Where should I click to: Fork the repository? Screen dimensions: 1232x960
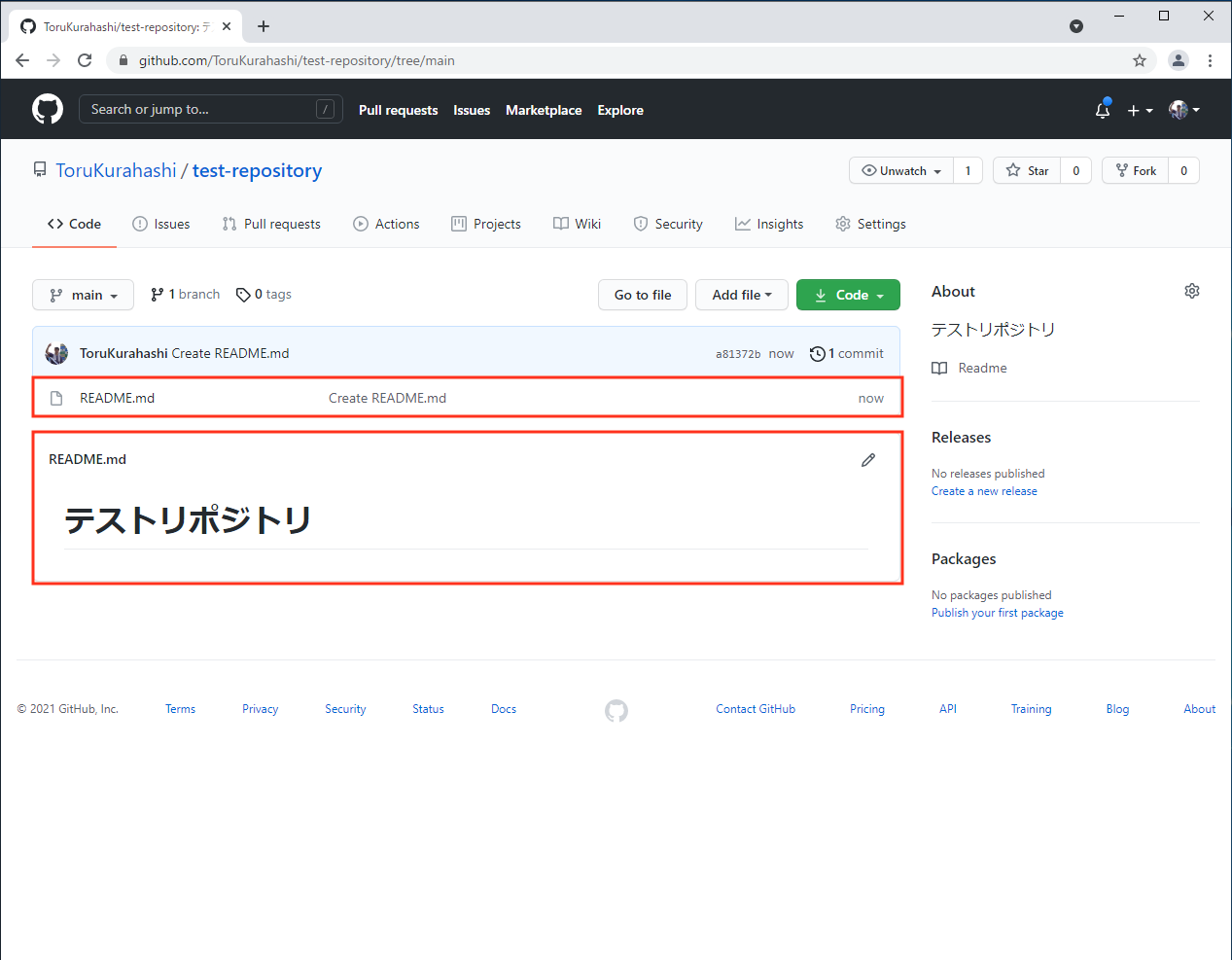click(x=1136, y=170)
